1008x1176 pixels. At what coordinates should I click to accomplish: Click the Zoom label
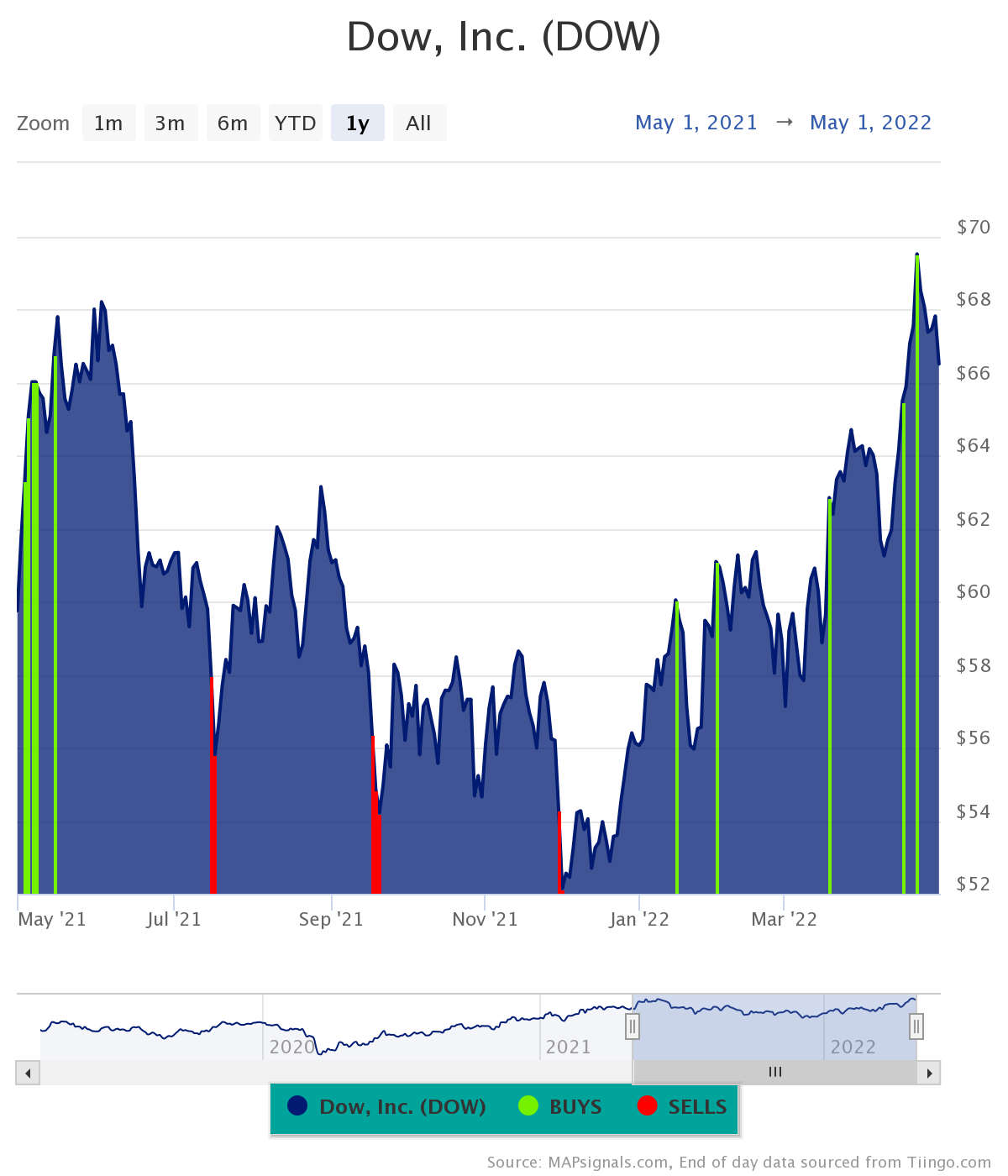pyautogui.click(x=43, y=123)
